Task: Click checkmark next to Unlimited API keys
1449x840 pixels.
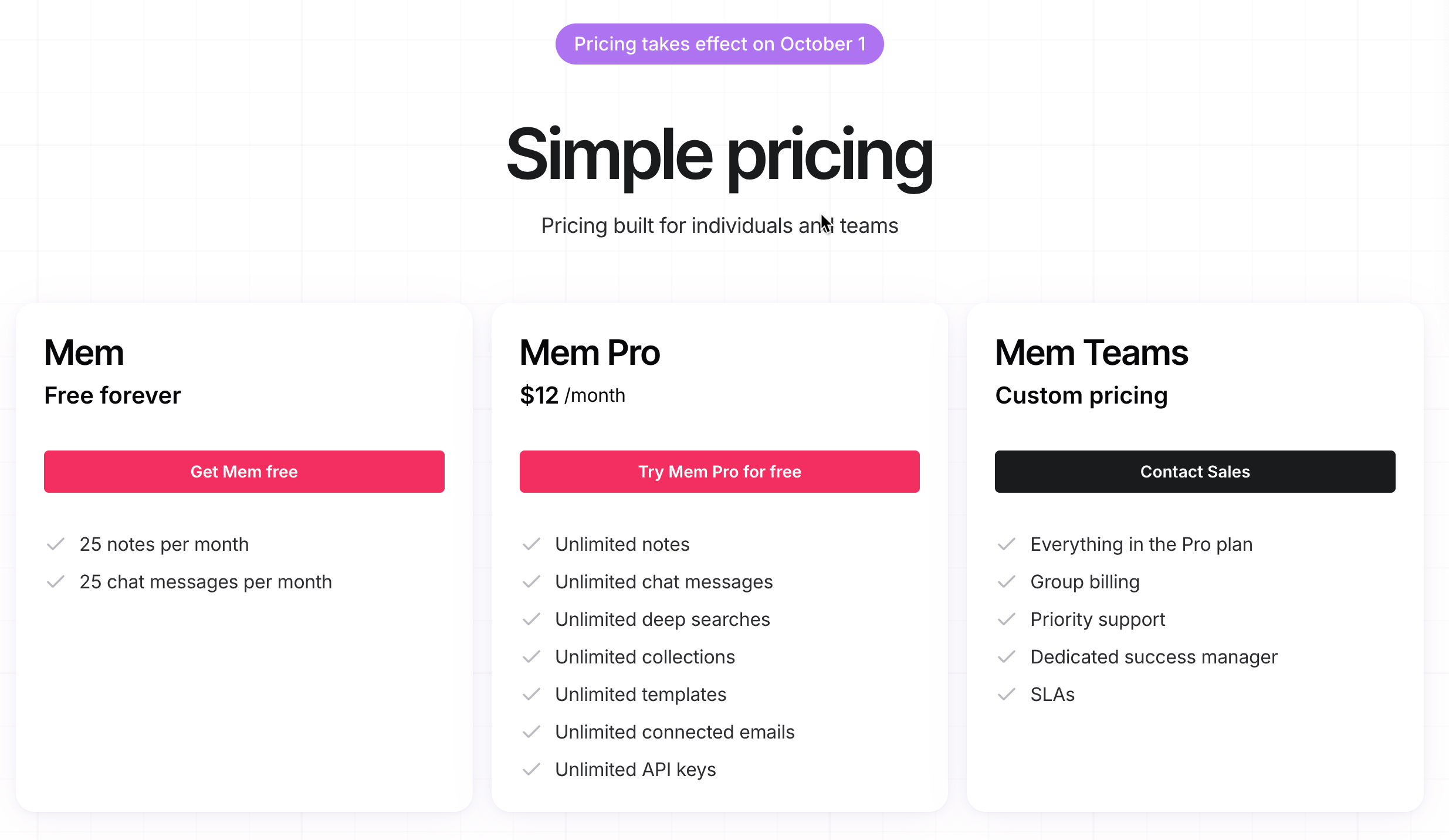Action: point(531,770)
